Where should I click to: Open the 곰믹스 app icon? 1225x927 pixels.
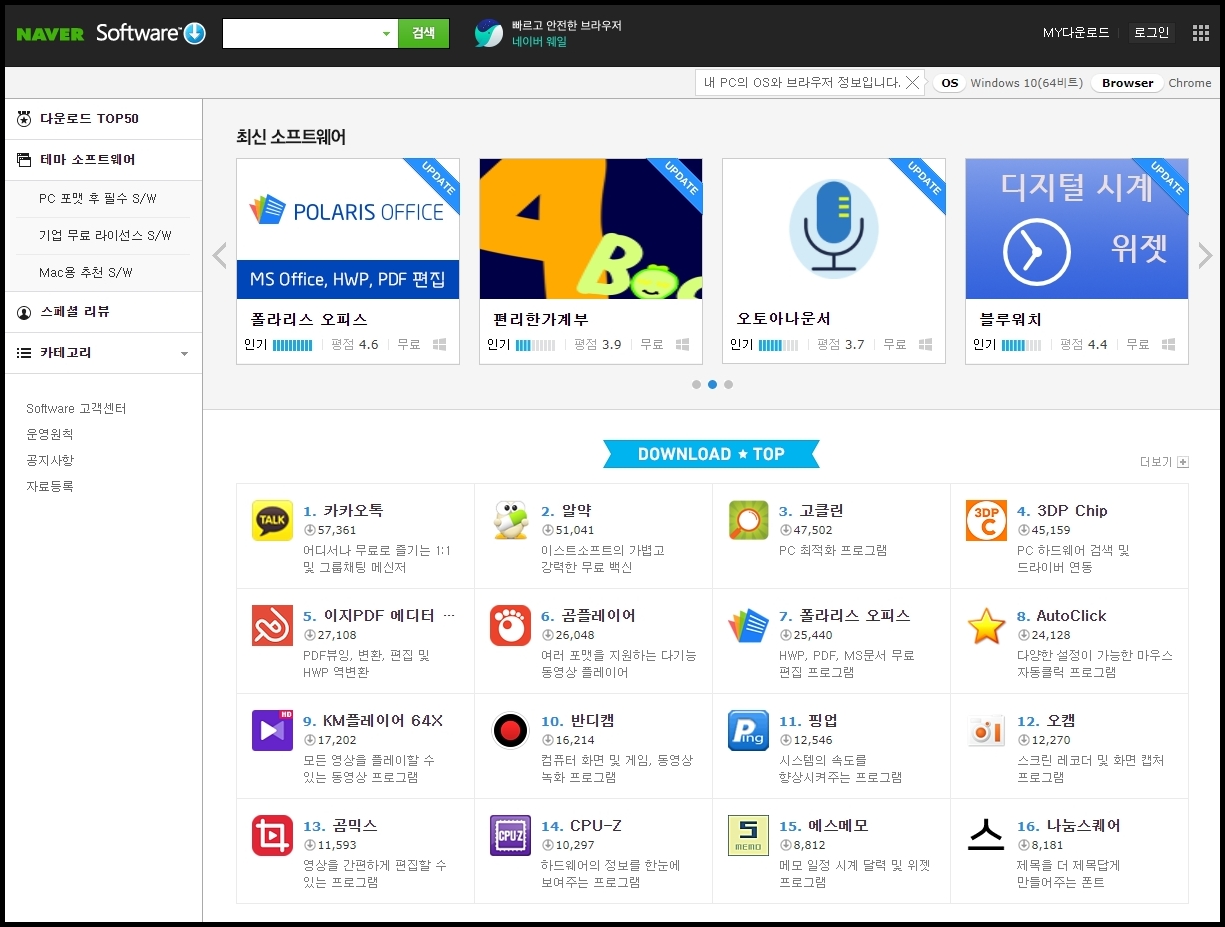tap(272, 835)
